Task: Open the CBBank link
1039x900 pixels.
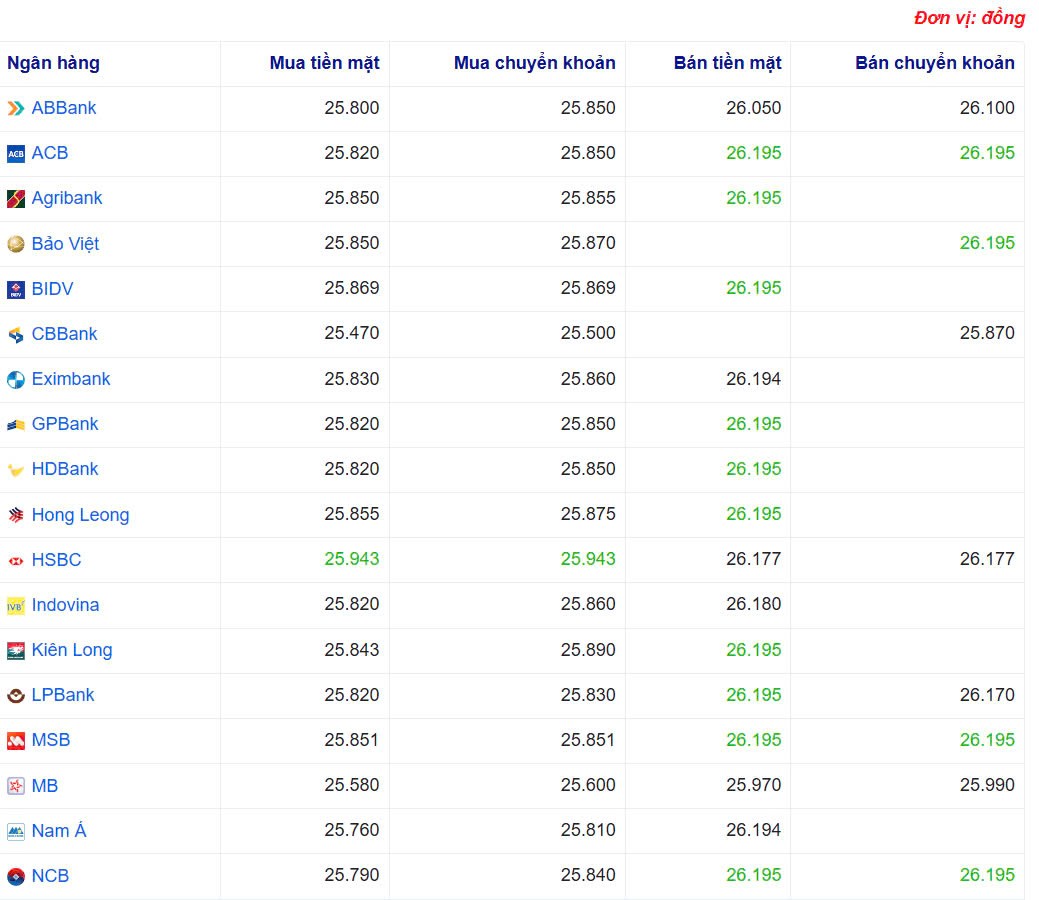Action: (64, 333)
